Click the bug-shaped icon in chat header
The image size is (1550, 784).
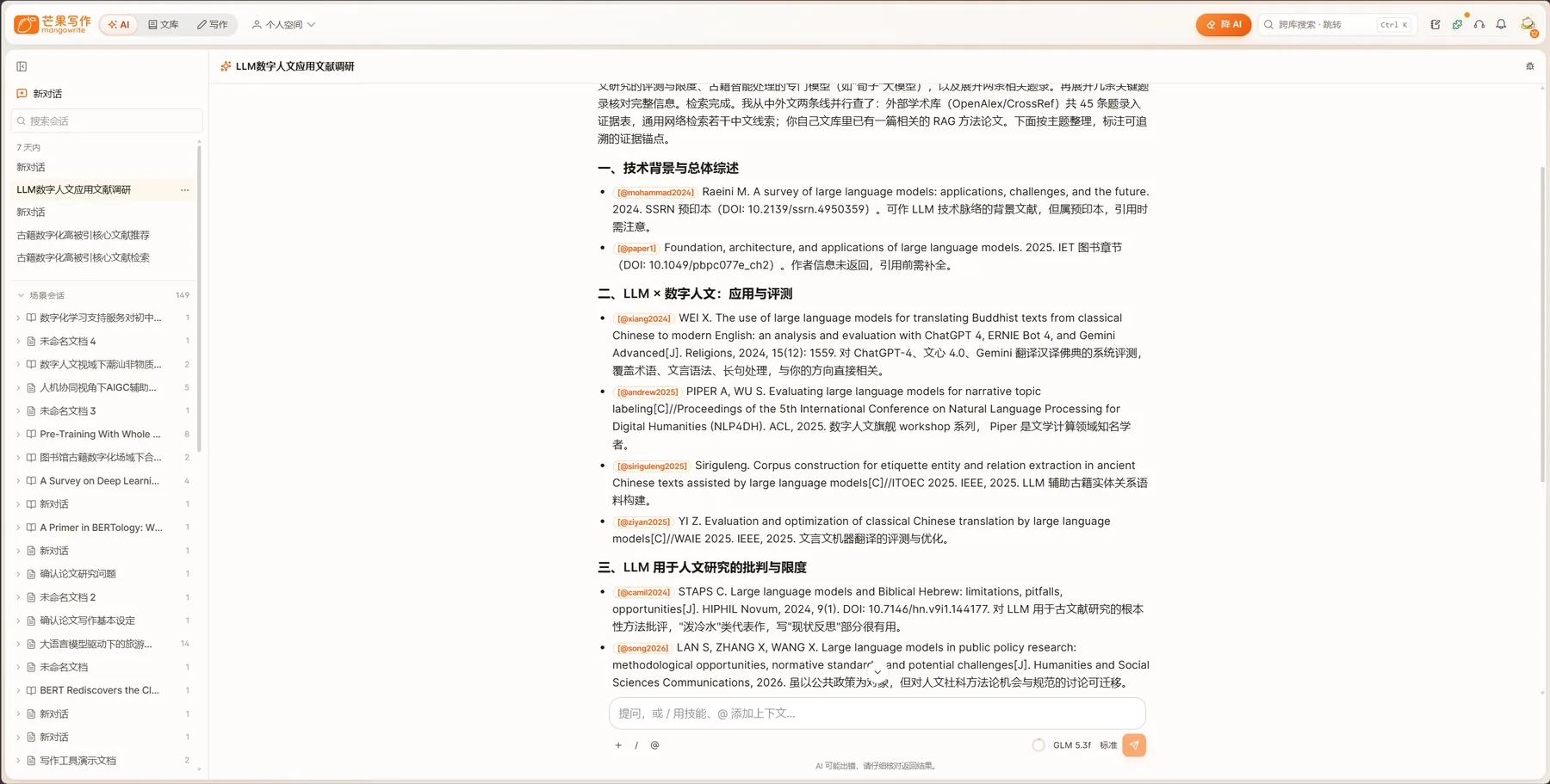point(1529,66)
